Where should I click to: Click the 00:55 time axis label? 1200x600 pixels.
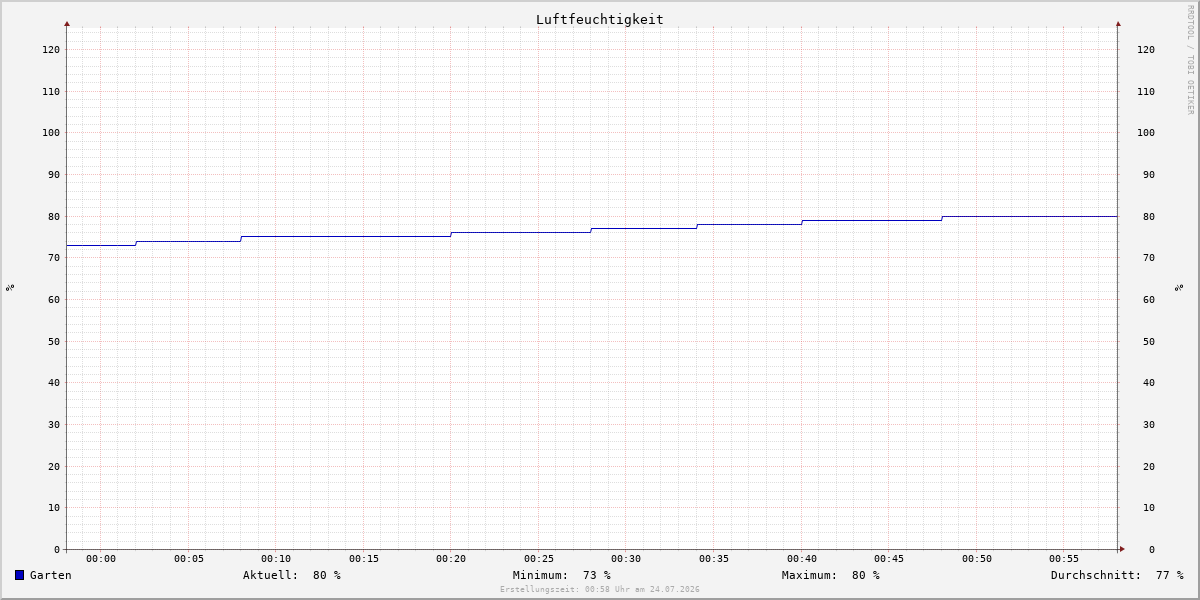click(x=1064, y=559)
